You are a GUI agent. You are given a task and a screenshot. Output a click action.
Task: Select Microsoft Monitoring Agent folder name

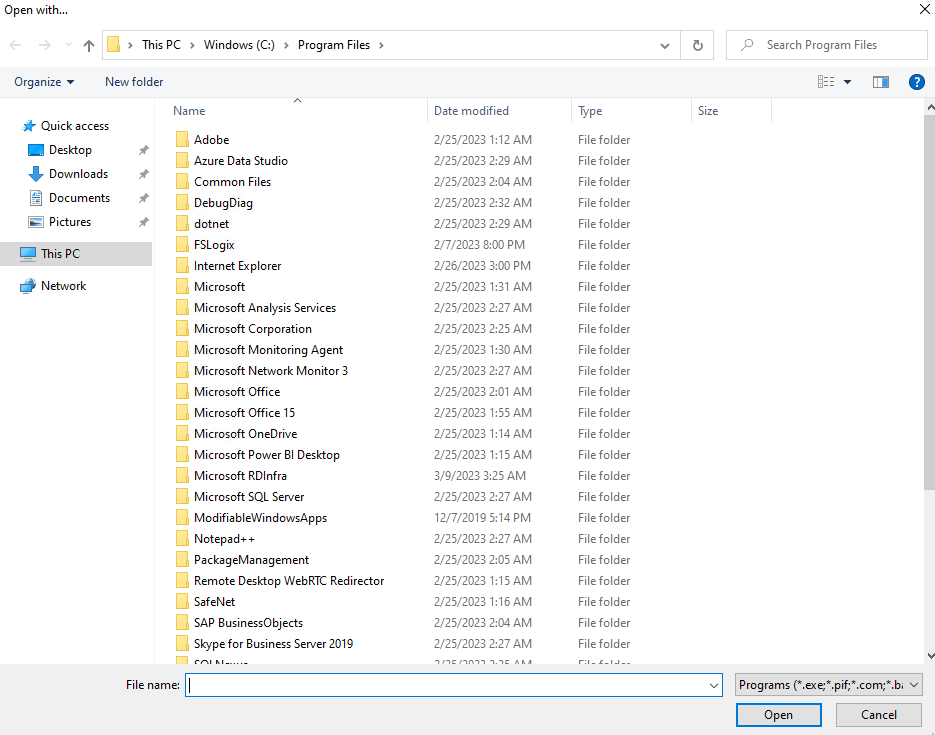pyautogui.click(x=268, y=350)
